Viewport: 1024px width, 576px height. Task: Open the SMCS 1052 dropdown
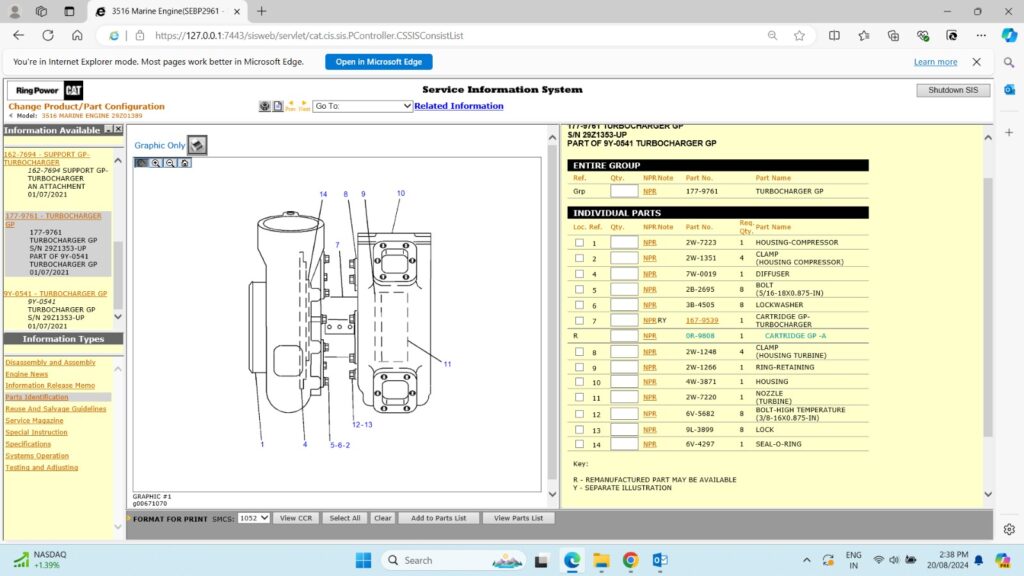tap(254, 518)
